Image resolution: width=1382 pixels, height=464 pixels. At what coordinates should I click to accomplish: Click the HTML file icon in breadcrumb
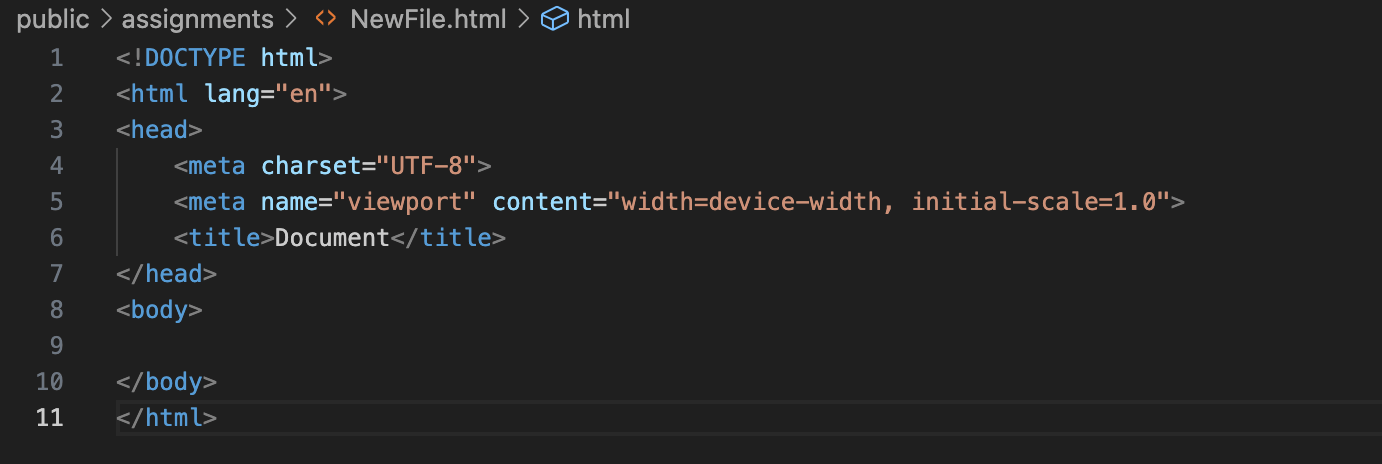[x=325, y=19]
